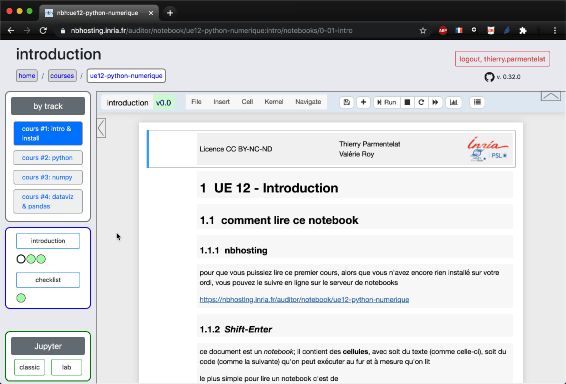This screenshot has width=566, height=384.
Task: Restart the kernel with the circular arrow icon
Action: point(421,102)
